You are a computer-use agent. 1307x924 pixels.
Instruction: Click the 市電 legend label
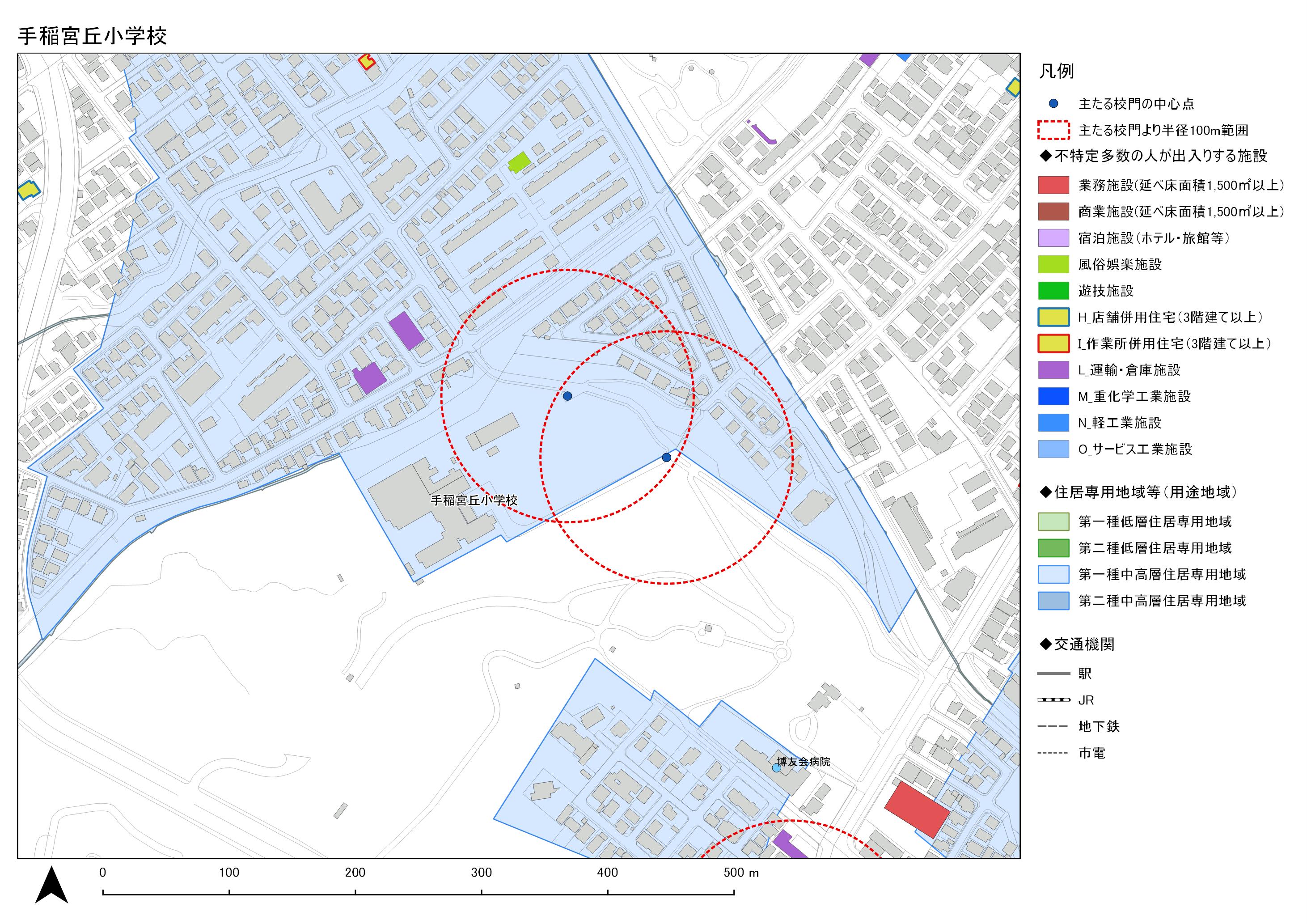(1092, 753)
